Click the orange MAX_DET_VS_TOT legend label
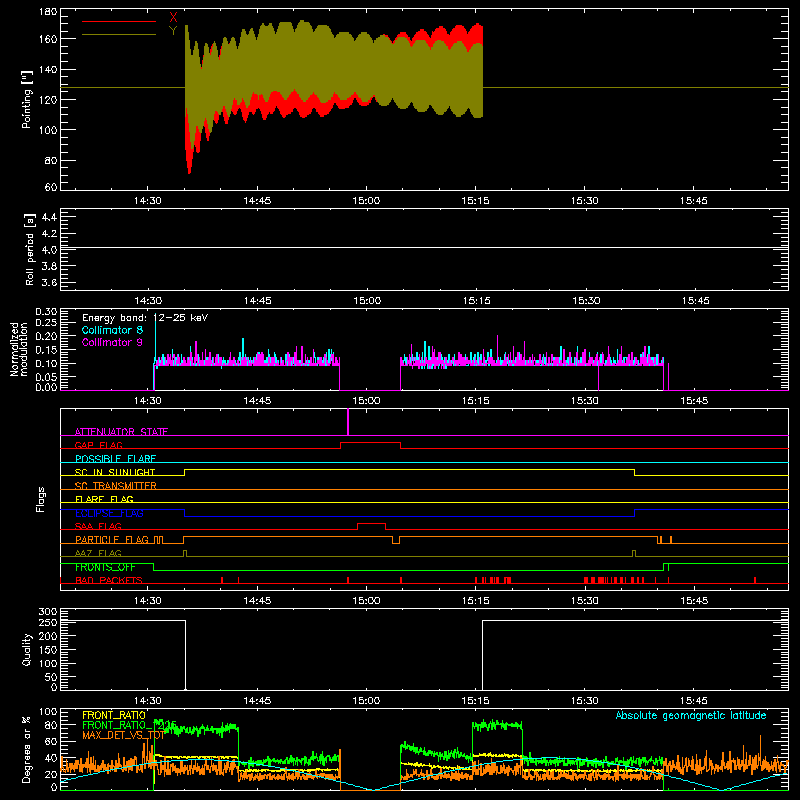The width and height of the screenshot is (800, 800). (123, 735)
